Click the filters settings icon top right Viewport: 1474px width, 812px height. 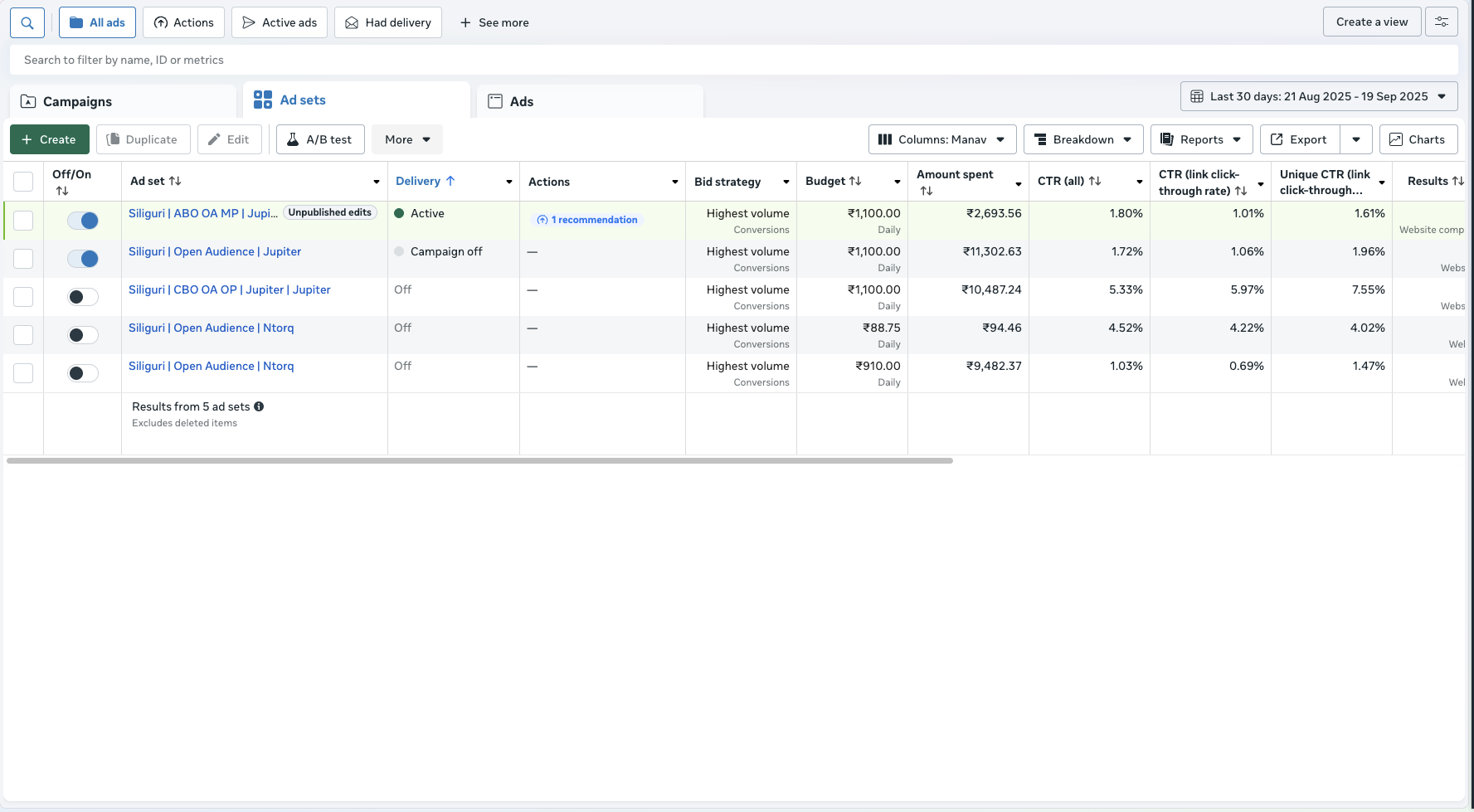(x=1441, y=21)
